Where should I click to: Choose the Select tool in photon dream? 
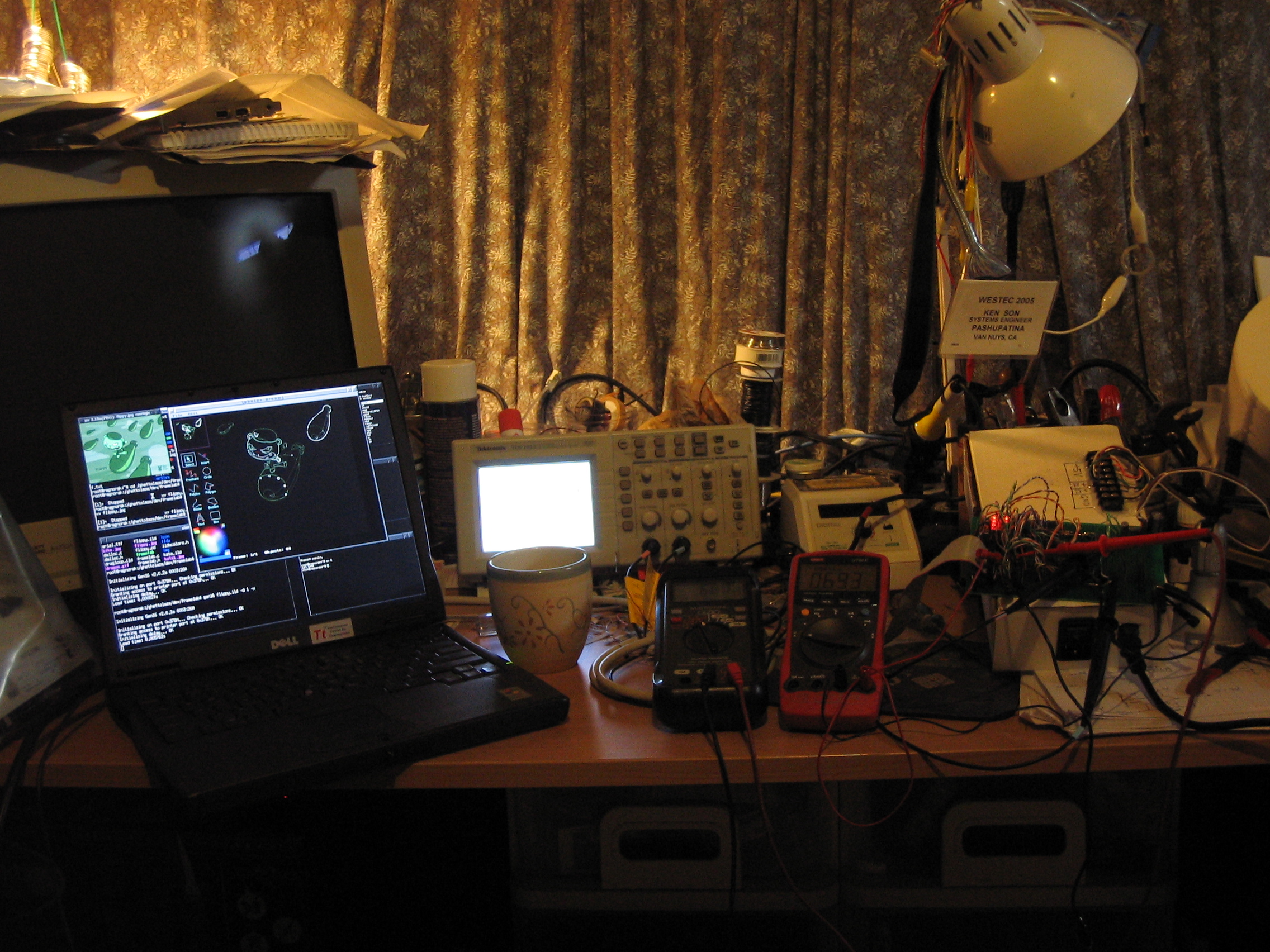click(189, 460)
